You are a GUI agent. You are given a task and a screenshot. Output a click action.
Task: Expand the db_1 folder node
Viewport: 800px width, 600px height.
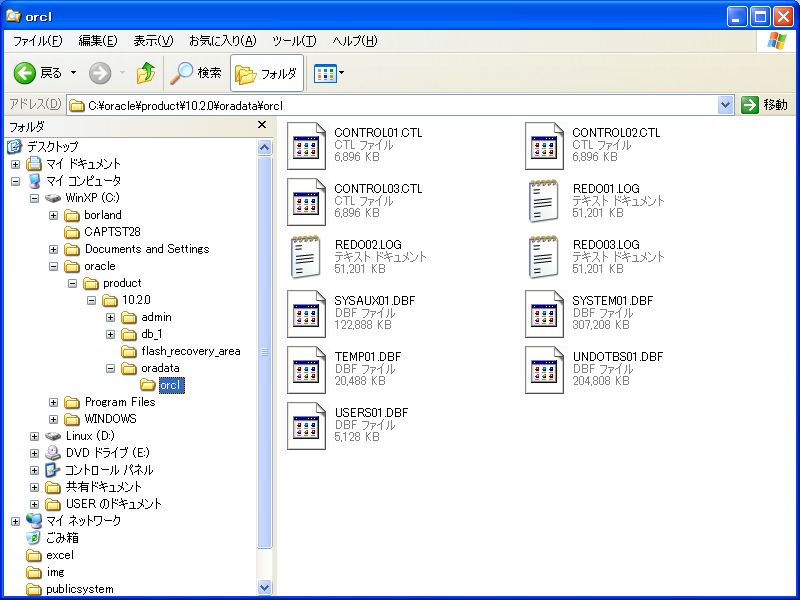coord(110,334)
